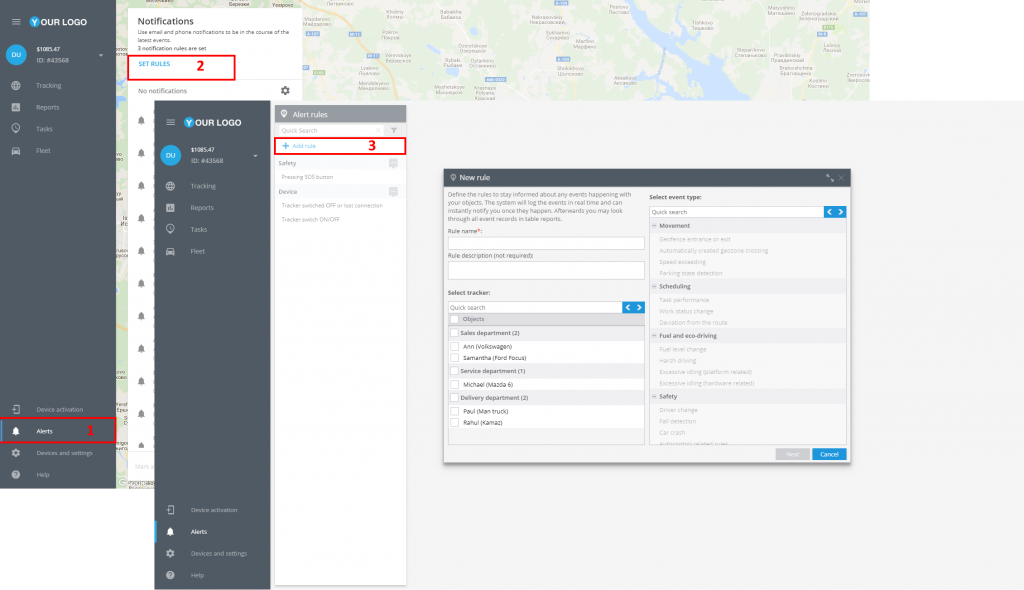Select all trackers with the Objects checkbox
This screenshot has height=590, width=1024.
[x=455, y=319]
